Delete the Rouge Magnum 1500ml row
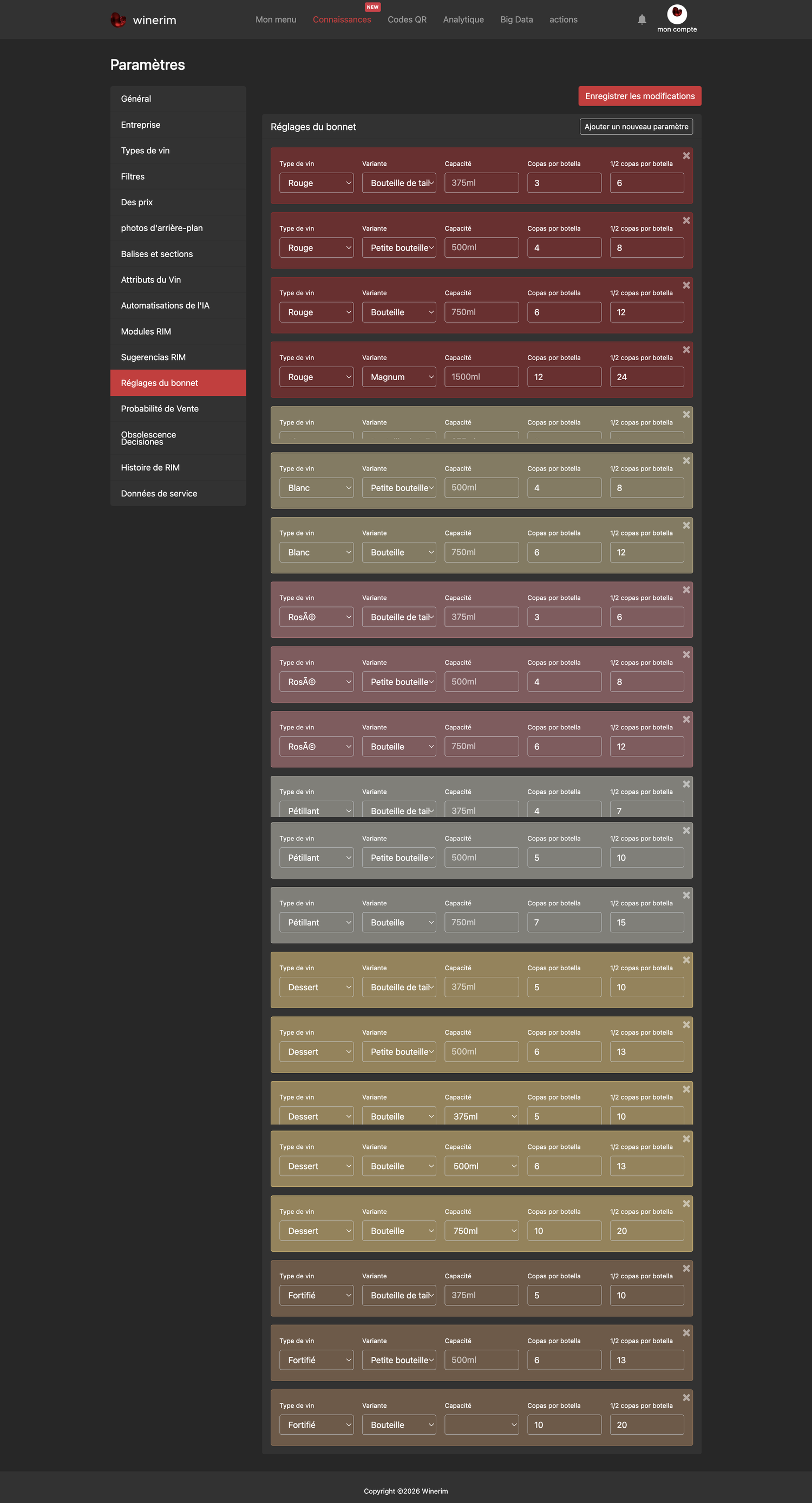812x1503 pixels. tap(686, 350)
